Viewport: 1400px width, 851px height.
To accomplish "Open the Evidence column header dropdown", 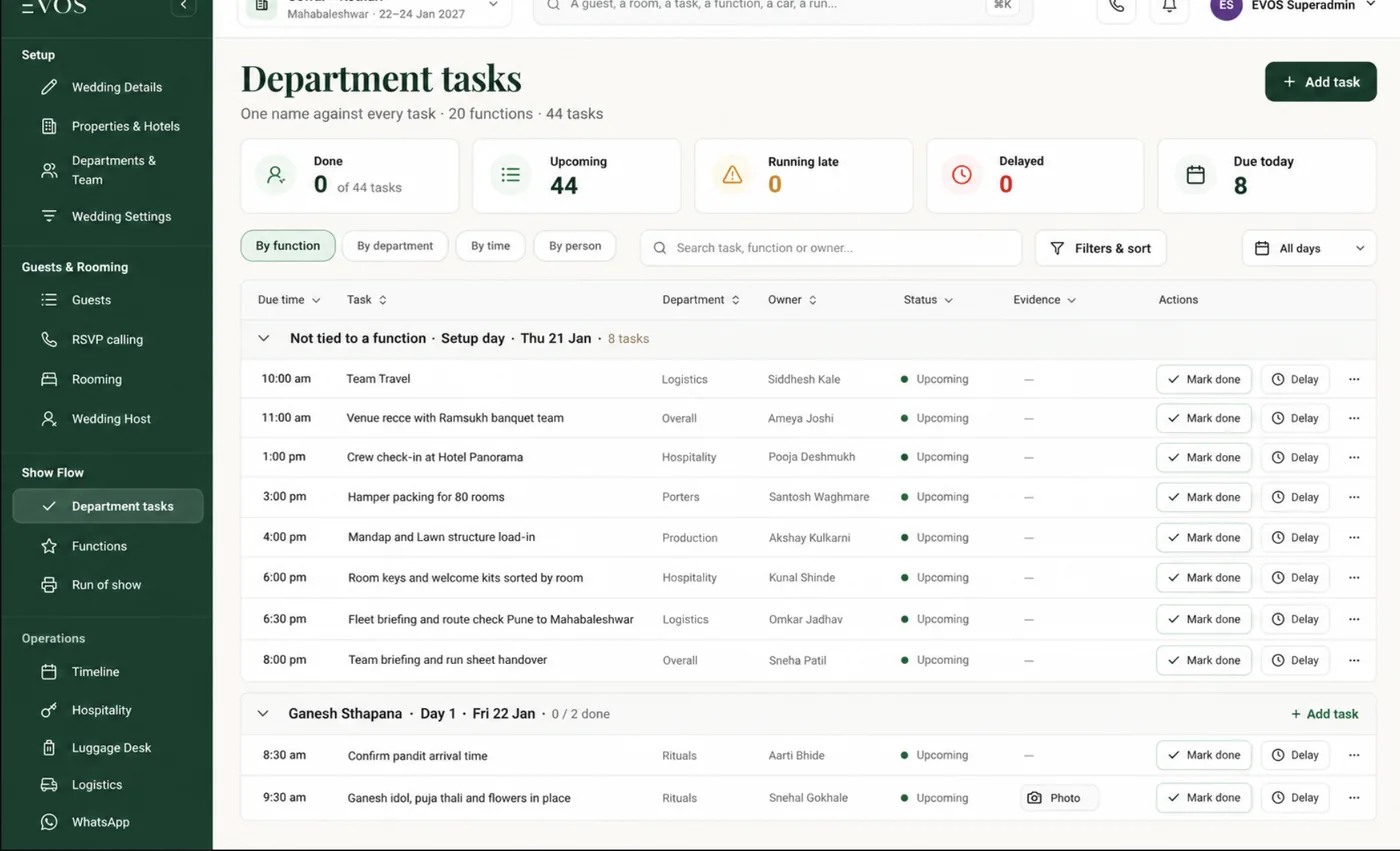I will tap(1044, 300).
